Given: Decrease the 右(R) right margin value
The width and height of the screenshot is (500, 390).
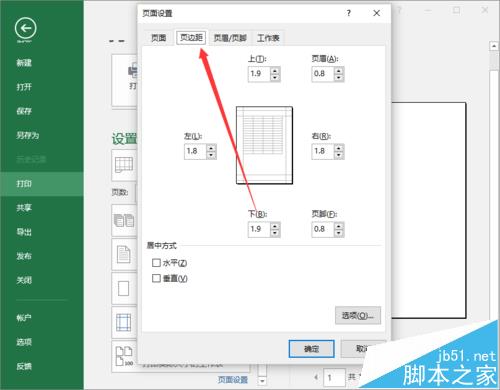Looking at the screenshot, I should point(339,155).
